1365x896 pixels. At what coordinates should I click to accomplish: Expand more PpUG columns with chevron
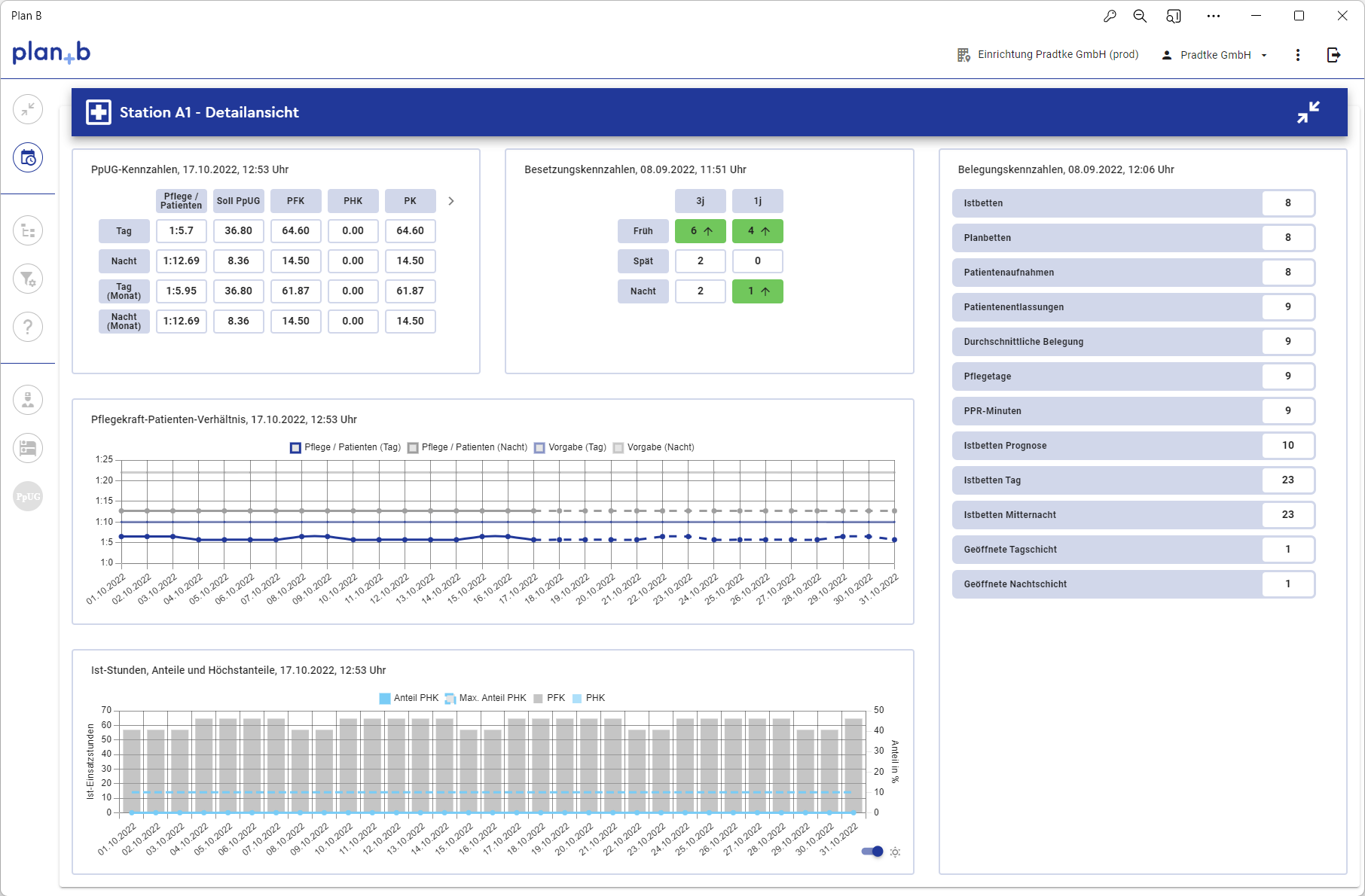[451, 201]
